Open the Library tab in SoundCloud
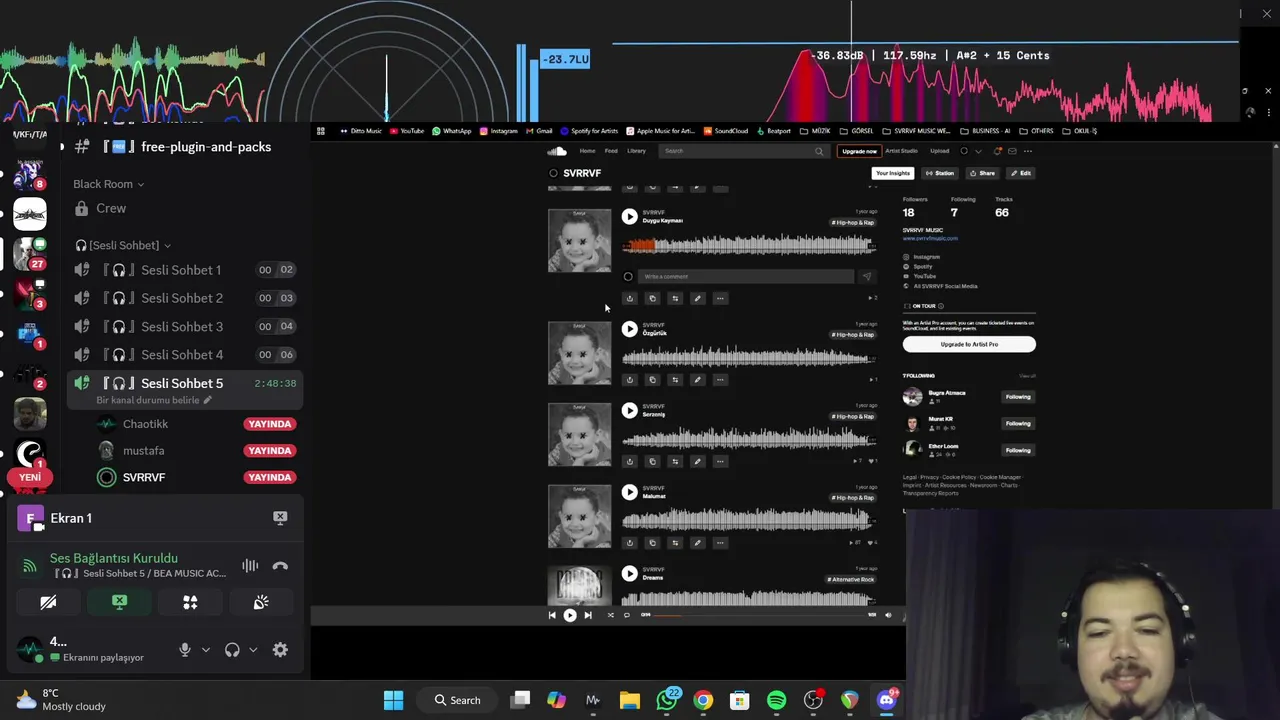The image size is (1280, 720). tap(636, 151)
